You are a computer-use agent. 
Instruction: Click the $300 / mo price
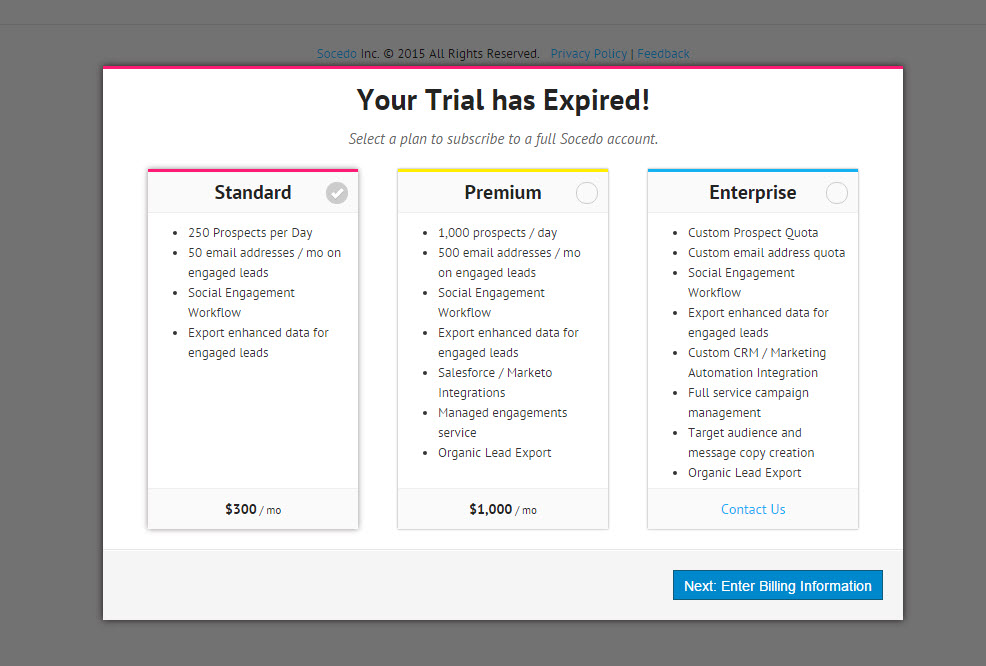click(x=253, y=509)
